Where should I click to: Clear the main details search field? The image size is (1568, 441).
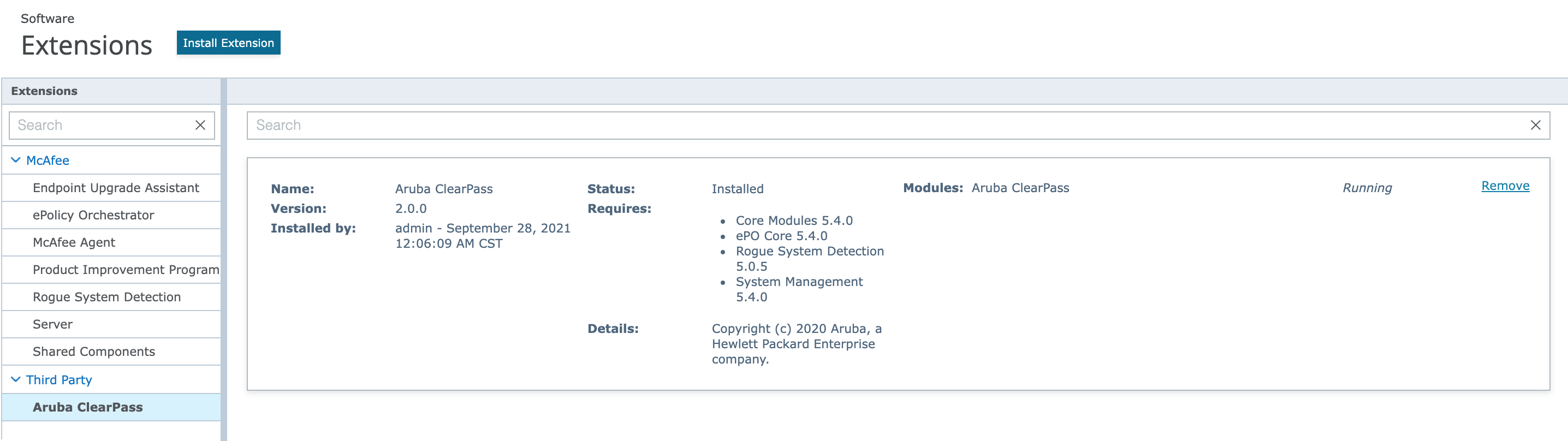[1535, 124]
